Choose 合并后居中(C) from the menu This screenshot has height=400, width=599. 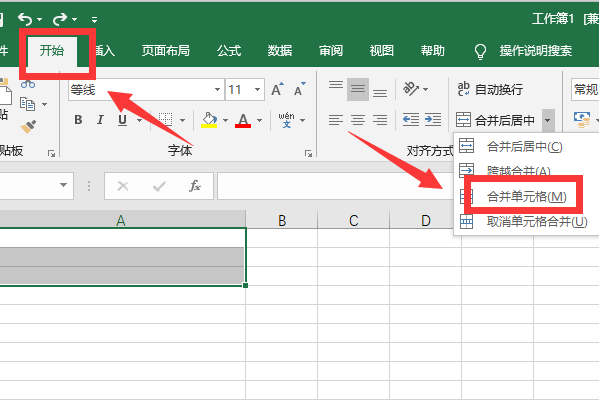[x=526, y=146]
